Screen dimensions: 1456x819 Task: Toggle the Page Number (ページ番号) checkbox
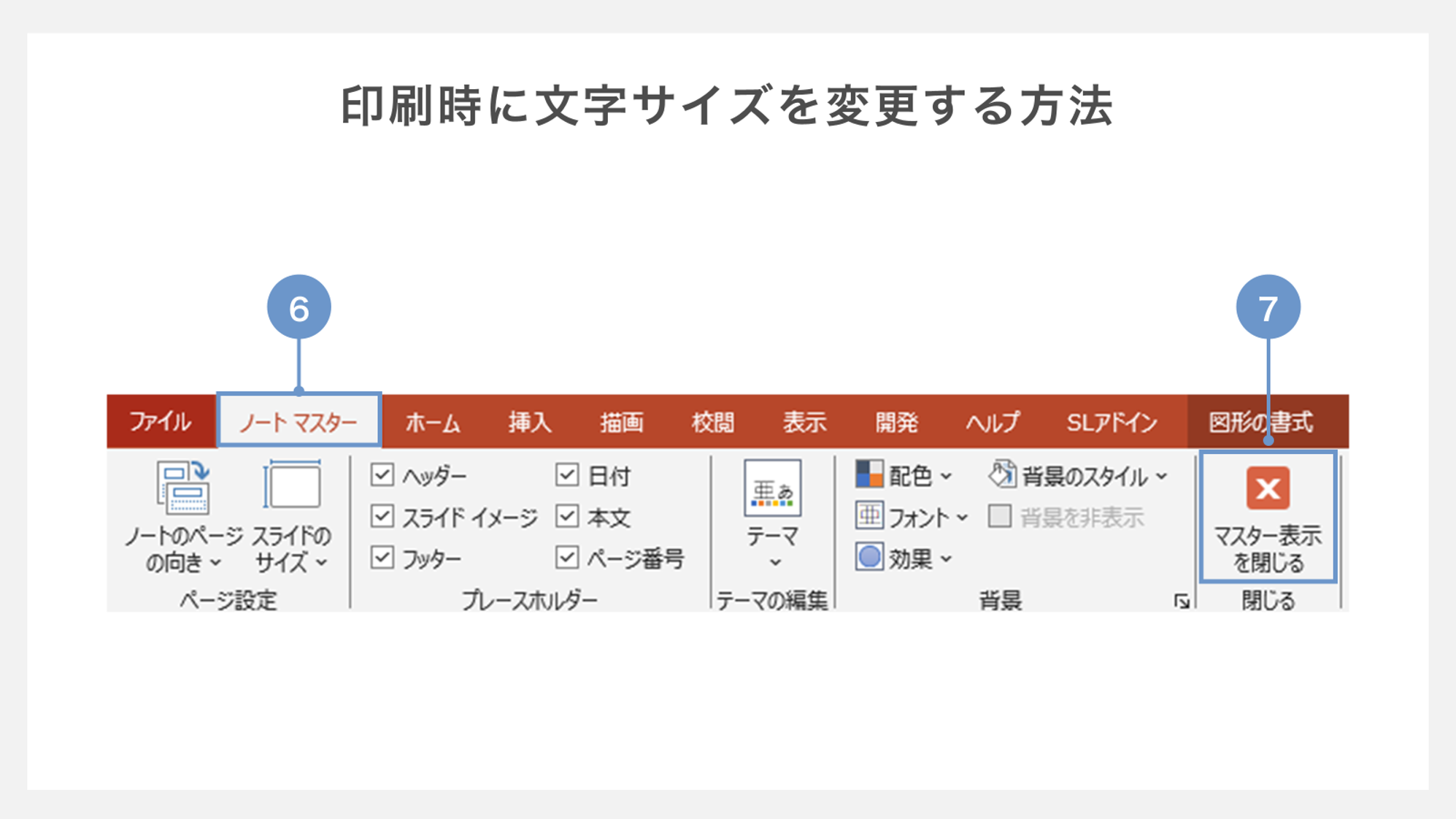point(567,558)
